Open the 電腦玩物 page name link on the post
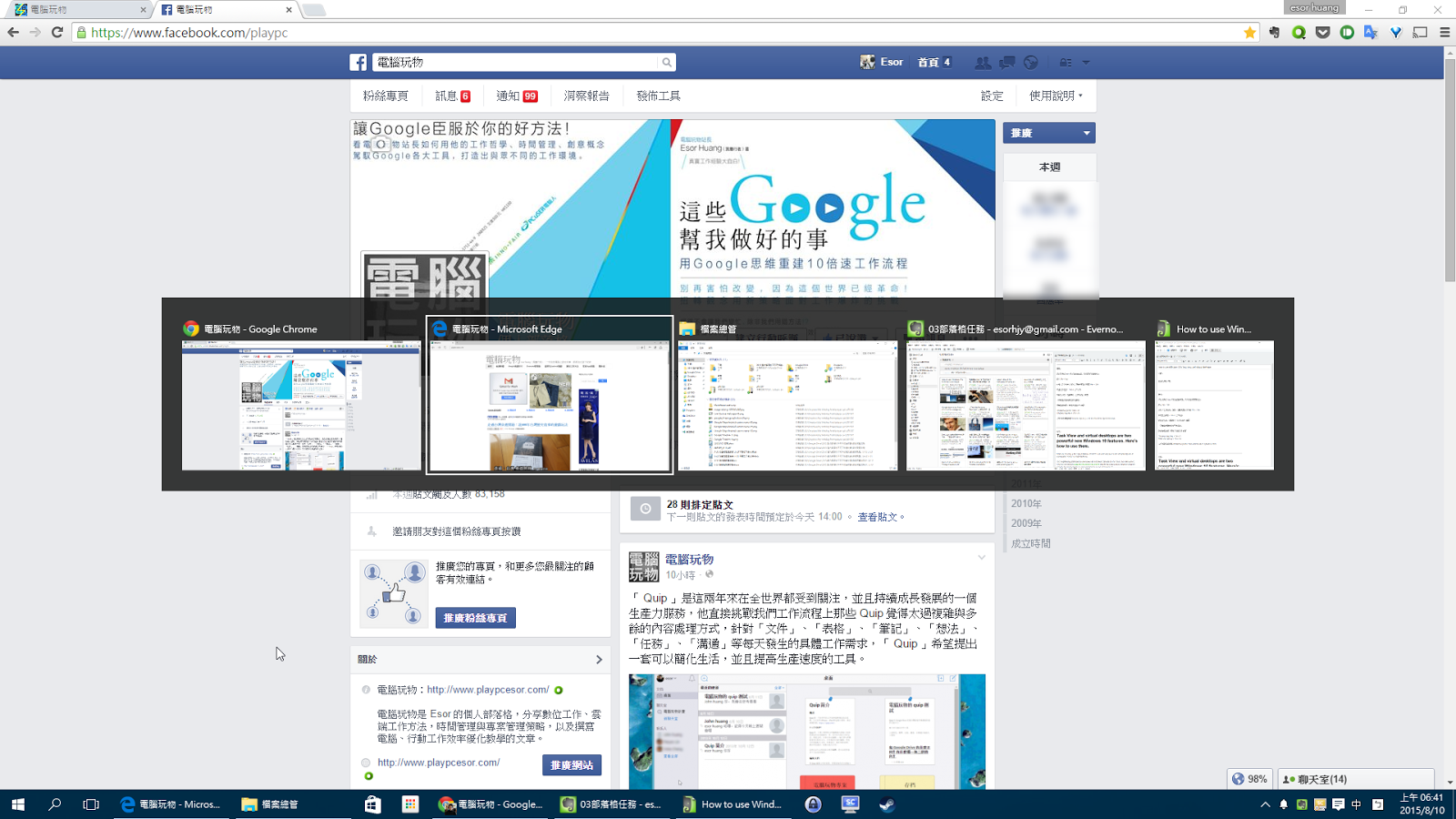1456x819 pixels. [689, 560]
